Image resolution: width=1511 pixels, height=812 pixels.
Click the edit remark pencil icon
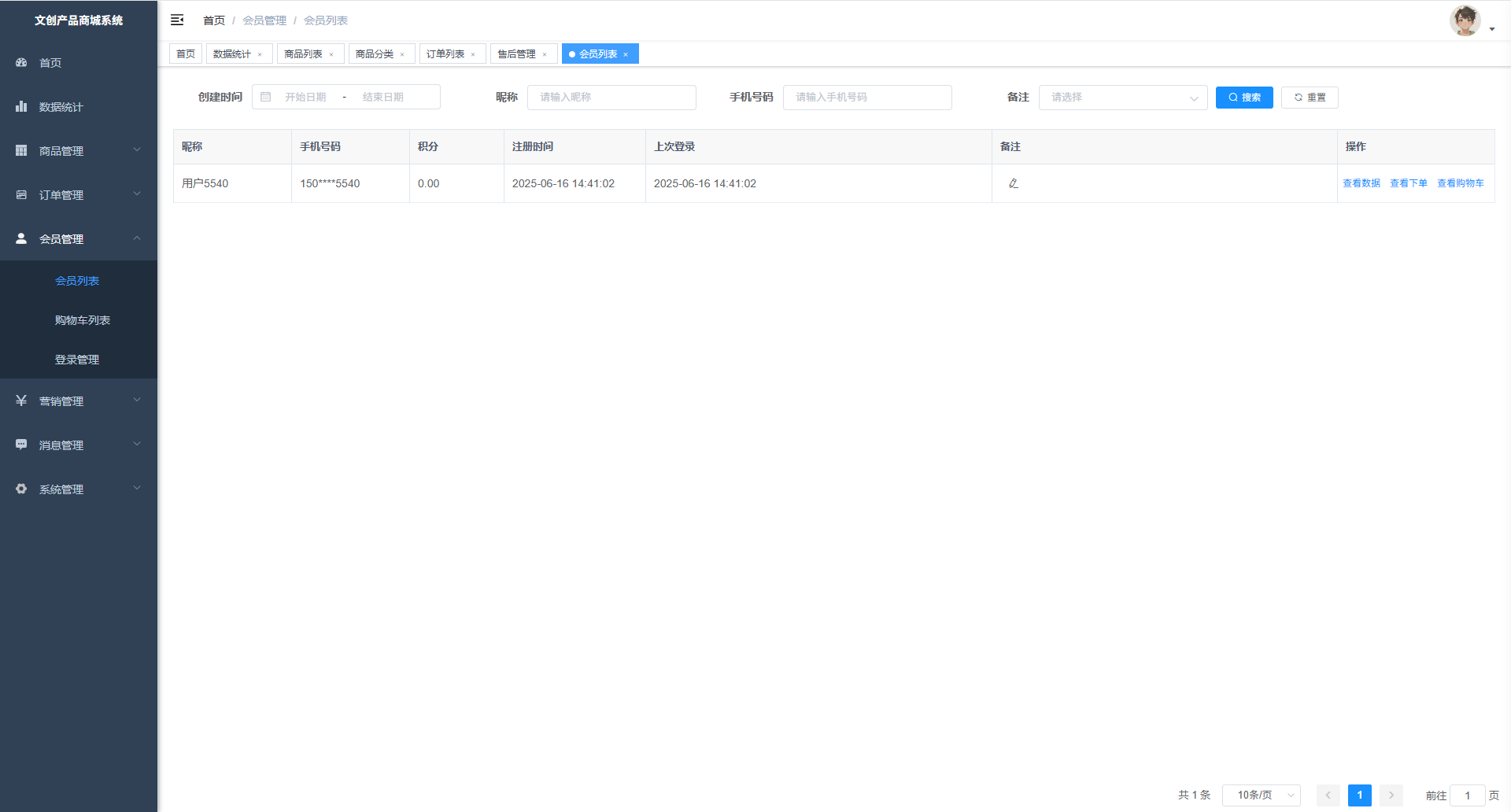(1014, 183)
